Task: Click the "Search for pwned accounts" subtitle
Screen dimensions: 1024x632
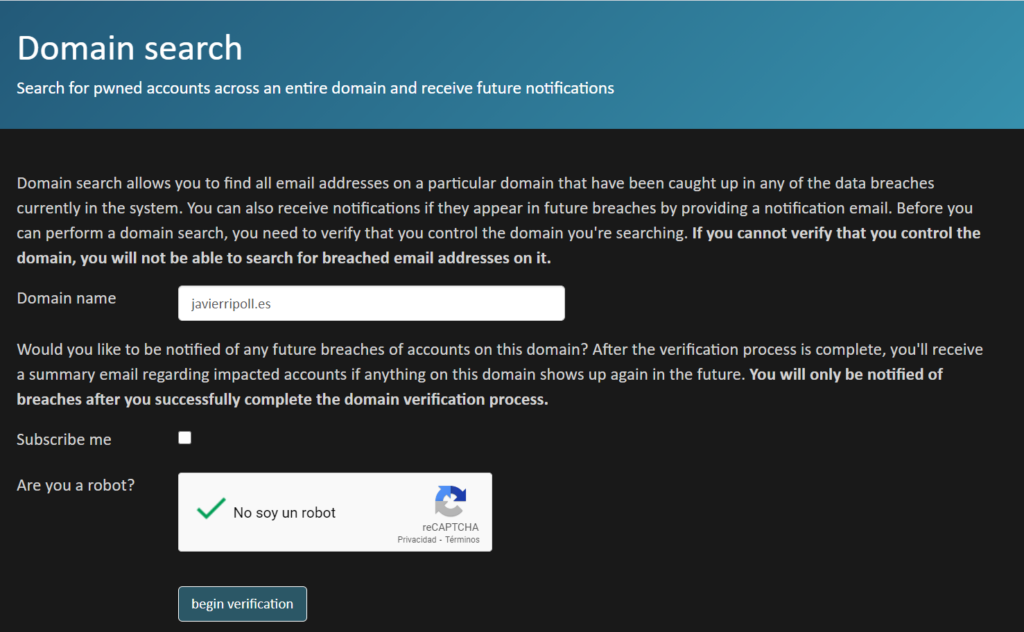Action: pyautogui.click(x=315, y=88)
